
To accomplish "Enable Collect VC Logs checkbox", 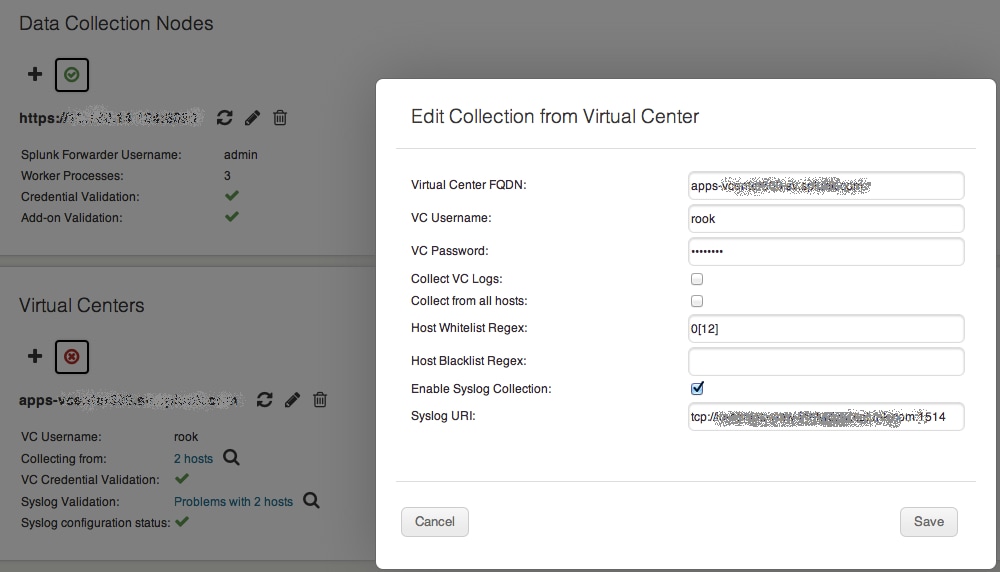I will point(697,279).
